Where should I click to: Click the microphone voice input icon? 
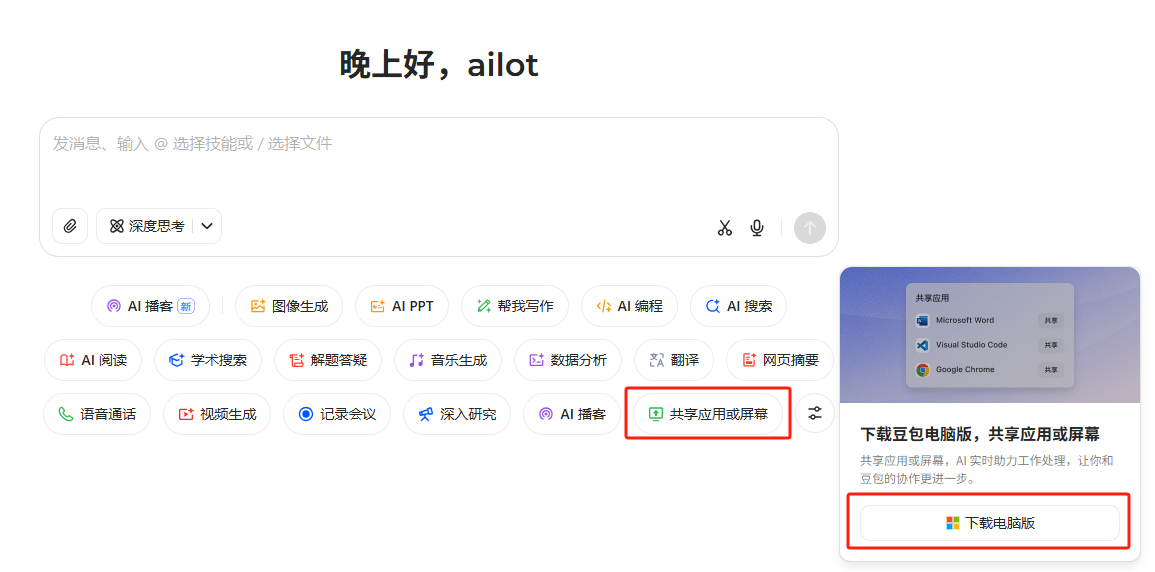757,228
